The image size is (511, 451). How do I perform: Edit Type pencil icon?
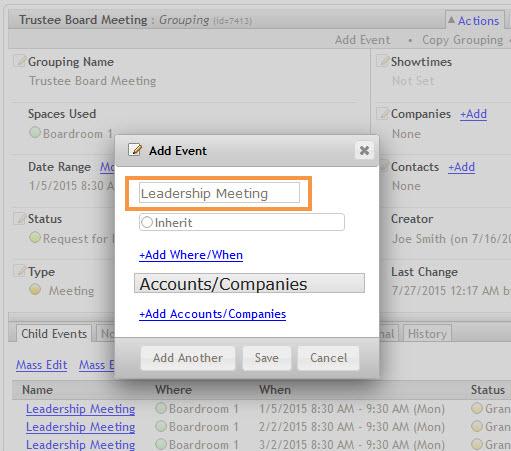(x=20, y=271)
